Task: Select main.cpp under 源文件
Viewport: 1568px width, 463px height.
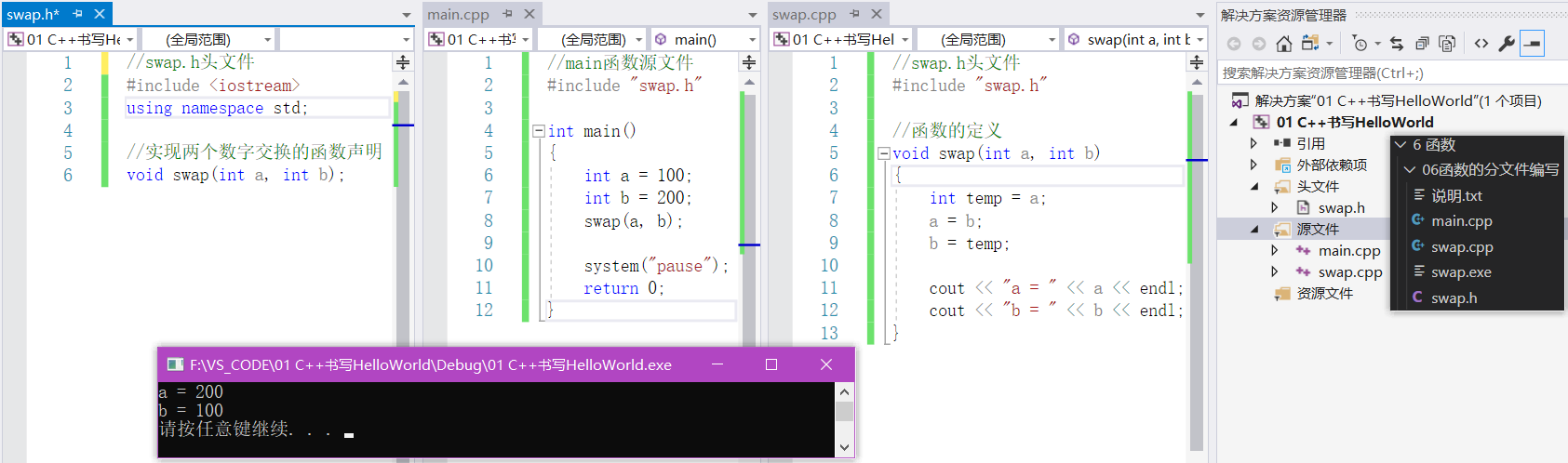Action: (1349, 250)
